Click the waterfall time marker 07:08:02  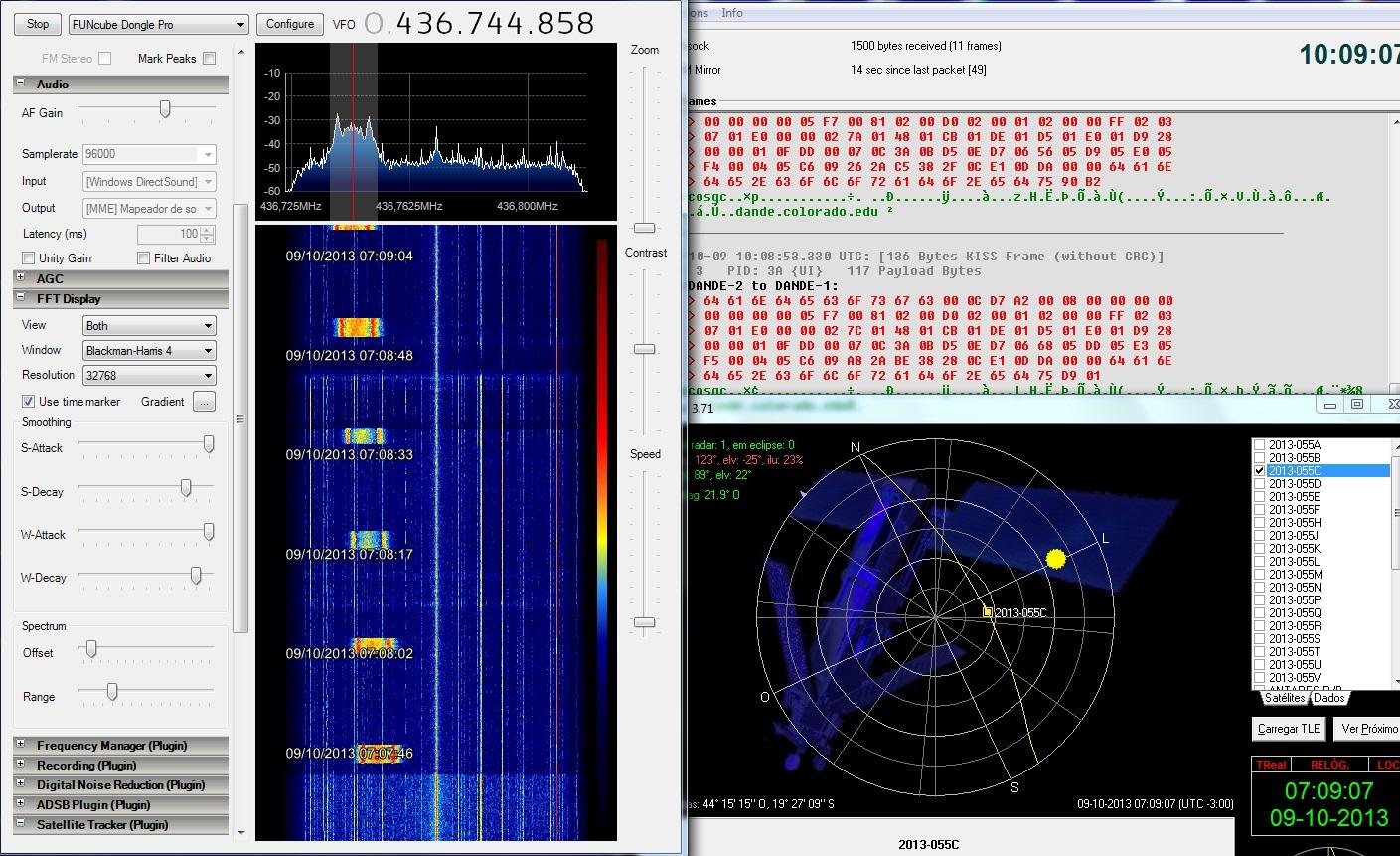[x=349, y=653]
